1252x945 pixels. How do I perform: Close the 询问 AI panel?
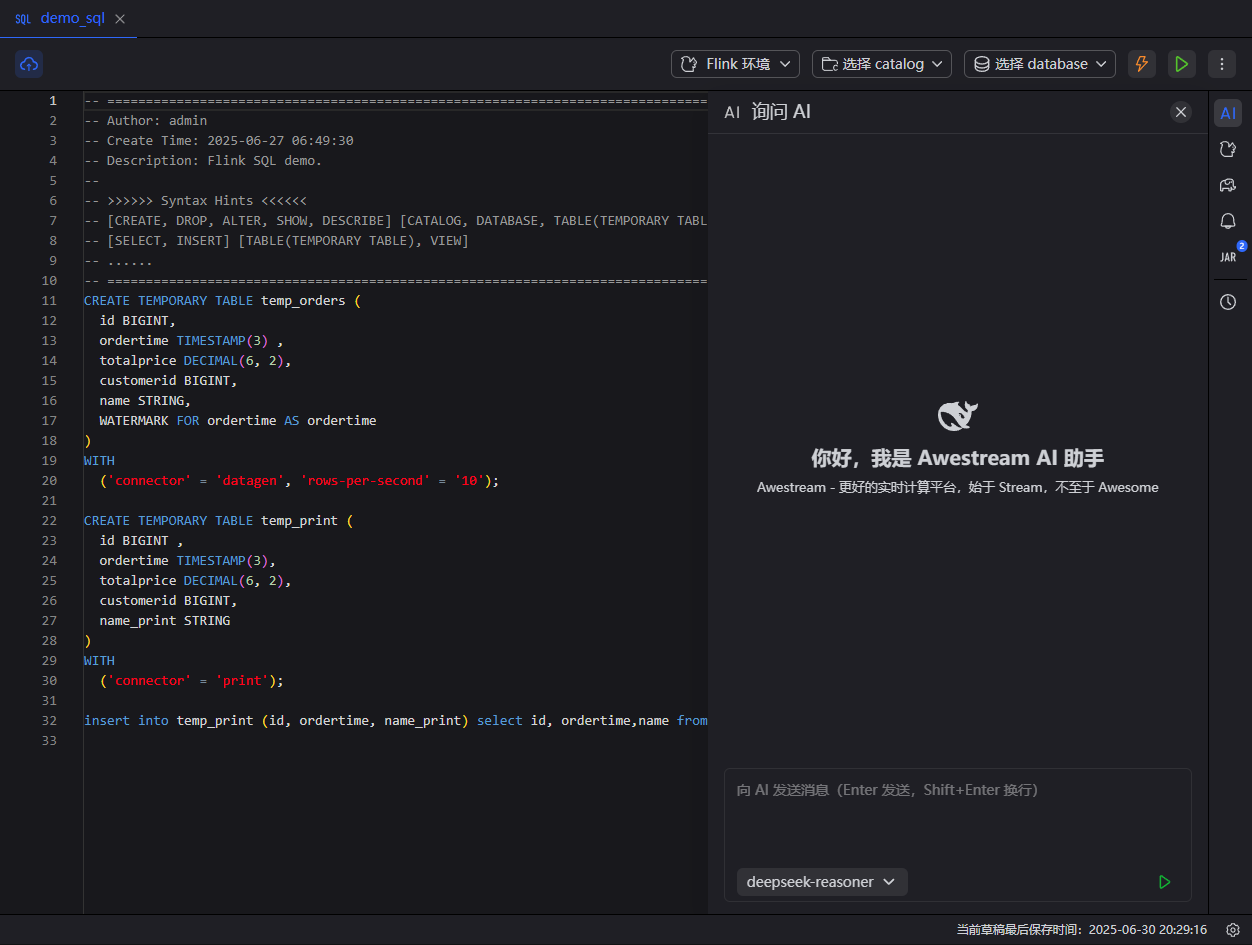pyautogui.click(x=1181, y=112)
